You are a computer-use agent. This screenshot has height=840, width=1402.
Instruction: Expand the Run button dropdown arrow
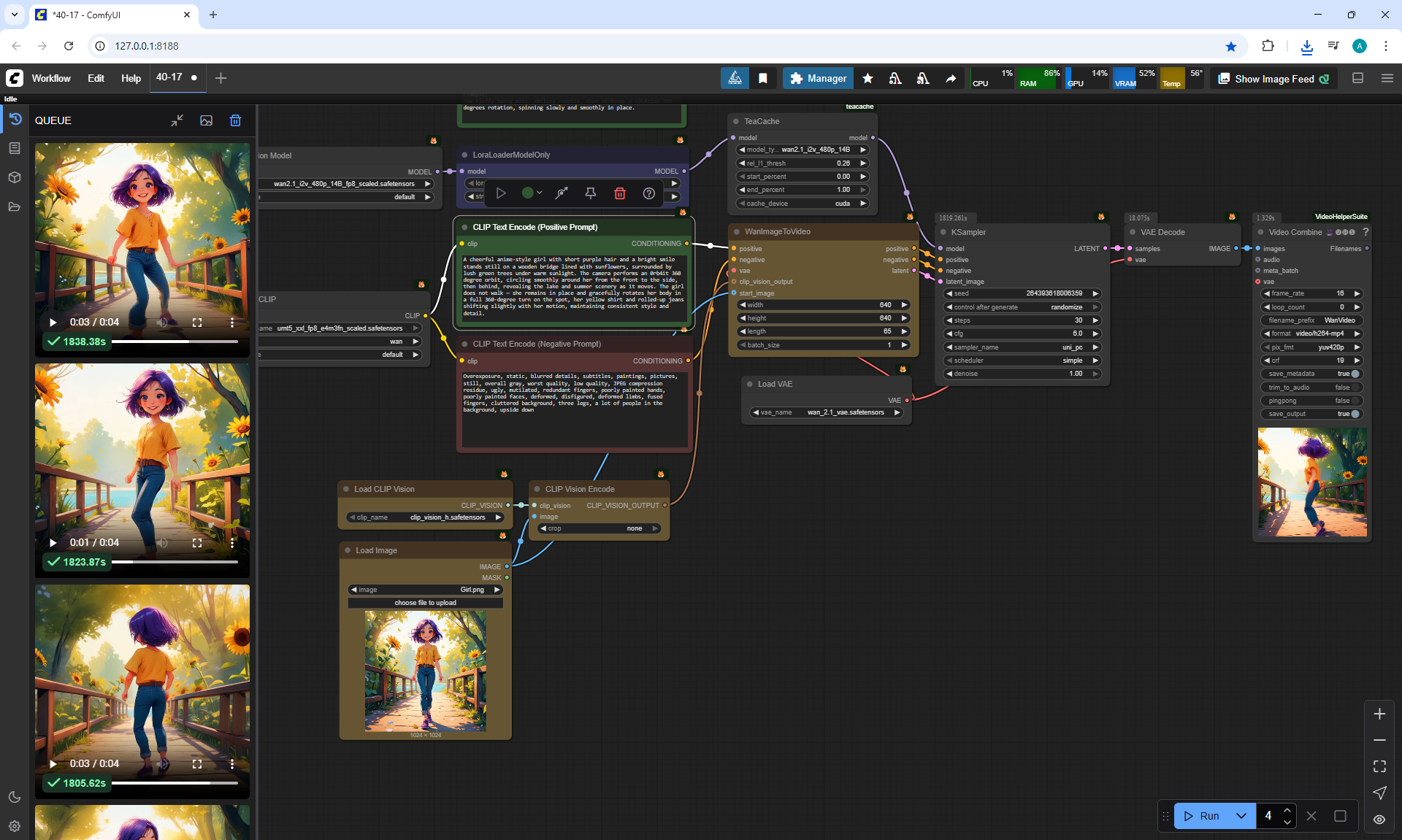click(1241, 816)
